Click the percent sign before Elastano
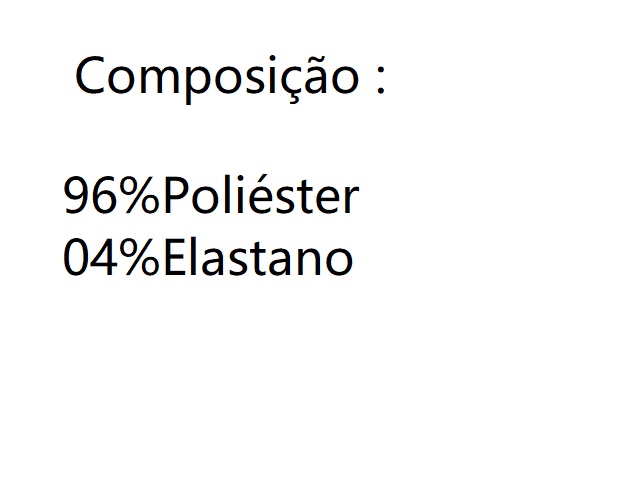This screenshot has width=640, height=500. pyautogui.click(x=139, y=257)
